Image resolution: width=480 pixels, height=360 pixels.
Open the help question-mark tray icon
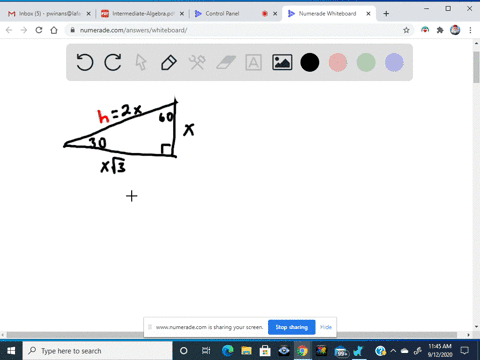[380, 351]
